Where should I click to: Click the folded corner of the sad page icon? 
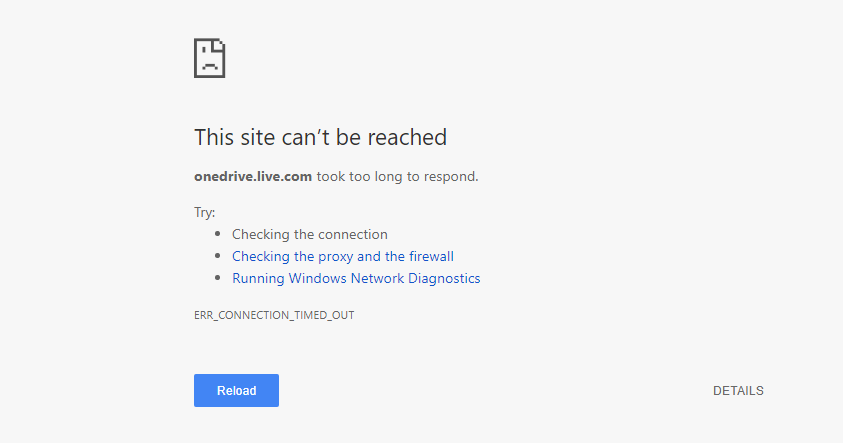[219, 45]
